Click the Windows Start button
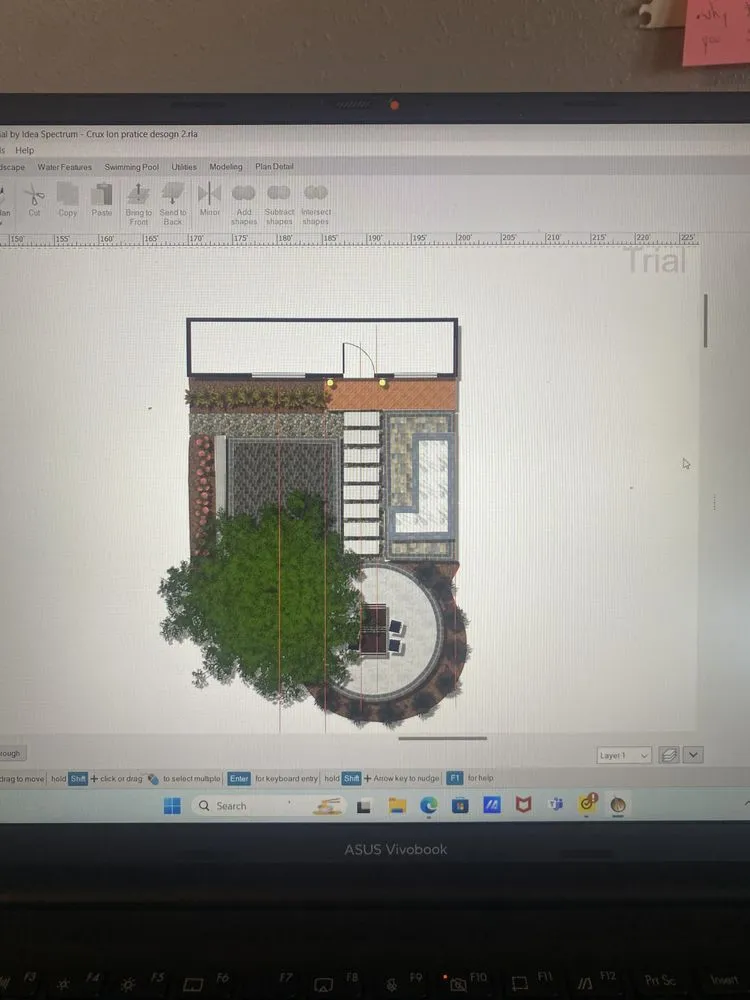Image resolution: width=750 pixels, height=1000 pixels. (172, 805)
